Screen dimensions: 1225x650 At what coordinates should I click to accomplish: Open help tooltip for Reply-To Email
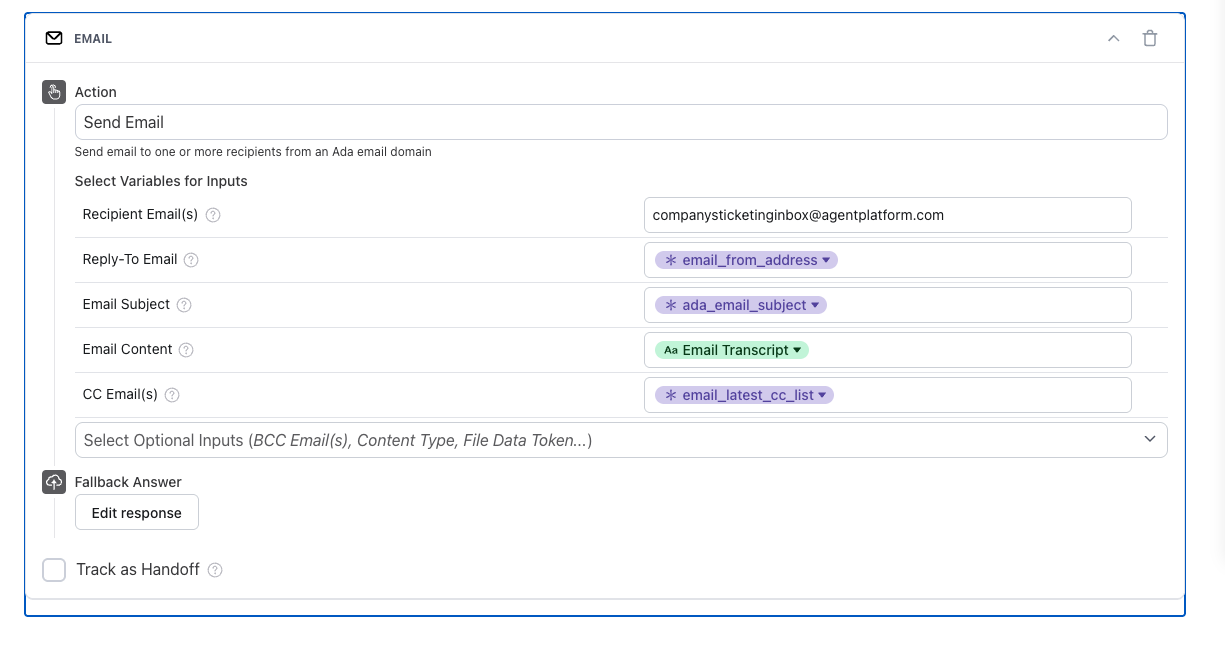[x=191, y=260]
